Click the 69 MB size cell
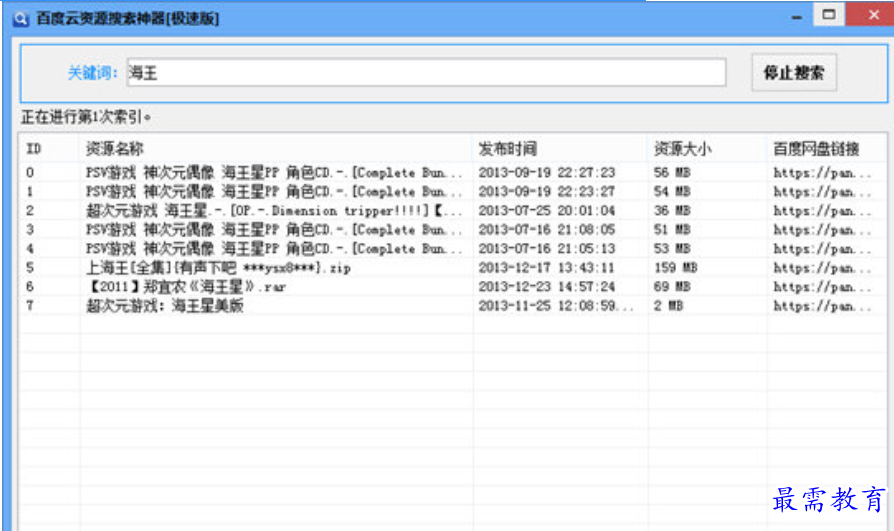 click(x=672, y=286)
